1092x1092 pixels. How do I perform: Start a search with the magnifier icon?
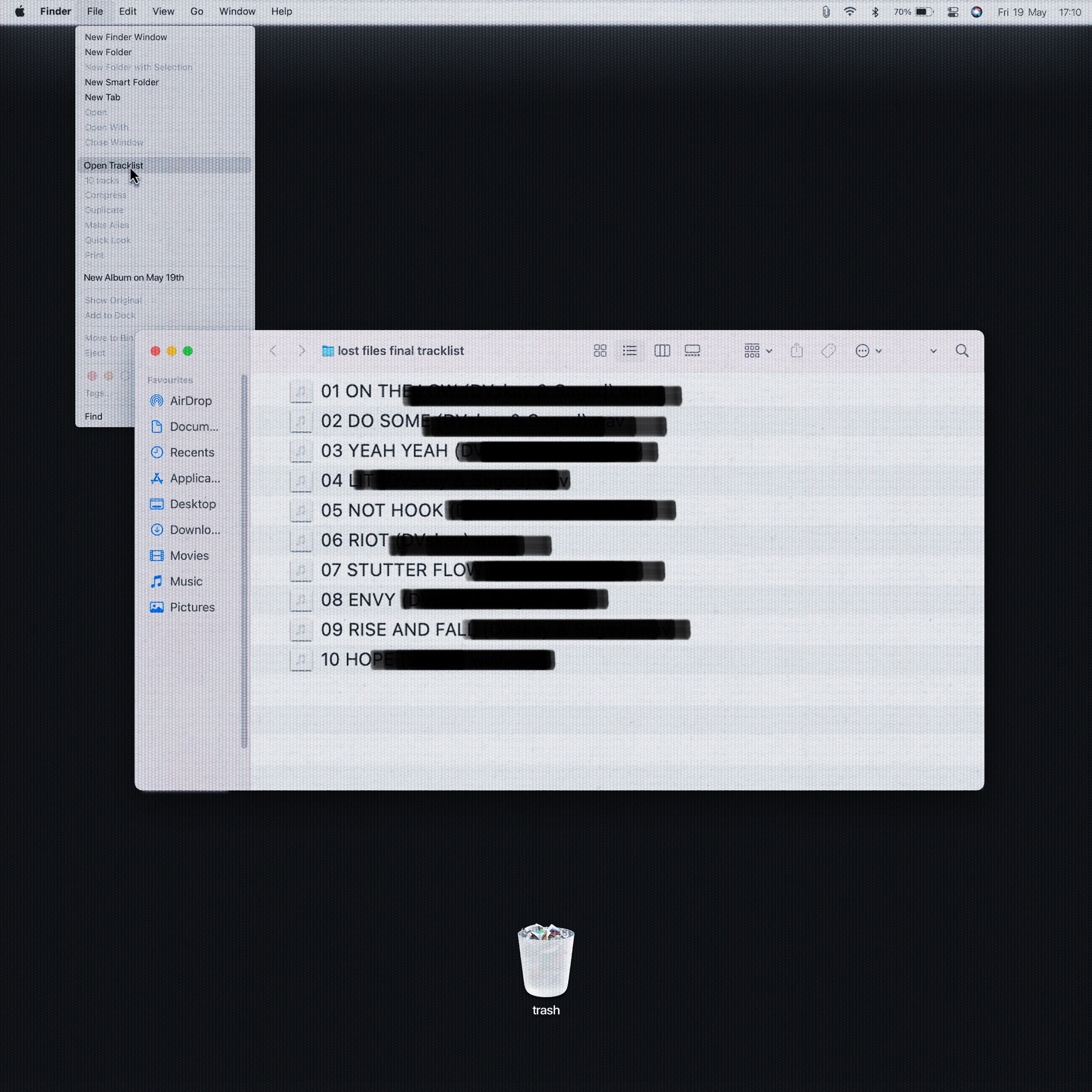[962, 351]
